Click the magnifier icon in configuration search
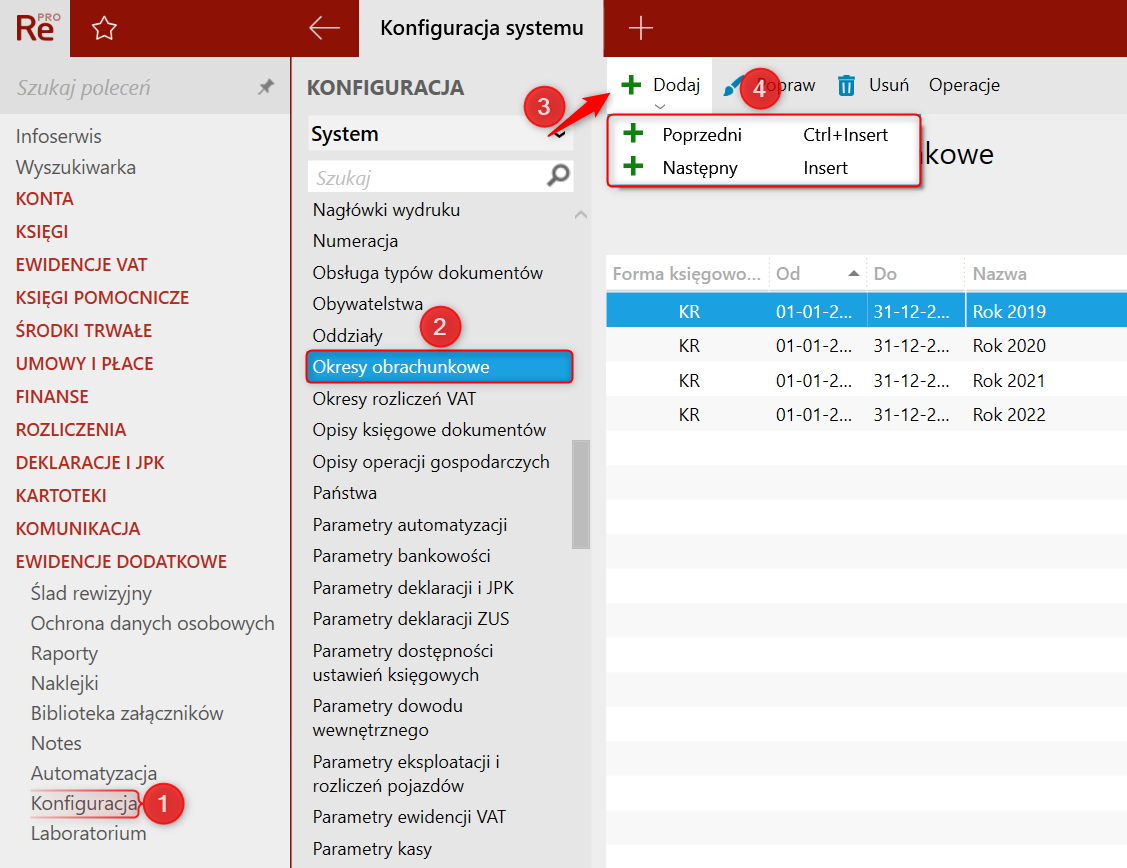The width and height of the screenshot is (1127, 868). pos(558,176)
